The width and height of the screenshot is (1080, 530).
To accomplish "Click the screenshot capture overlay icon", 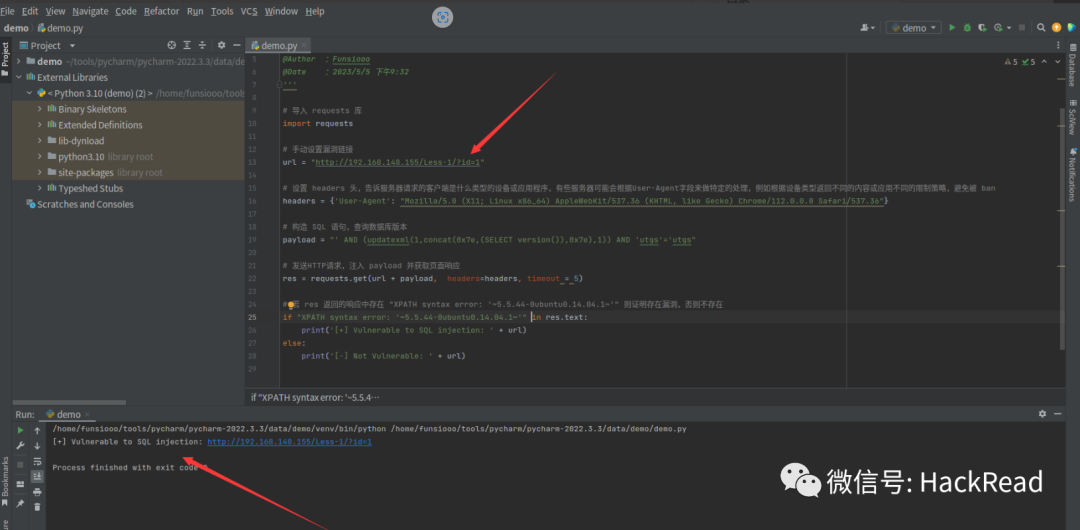I will click(x=442, y=17).
